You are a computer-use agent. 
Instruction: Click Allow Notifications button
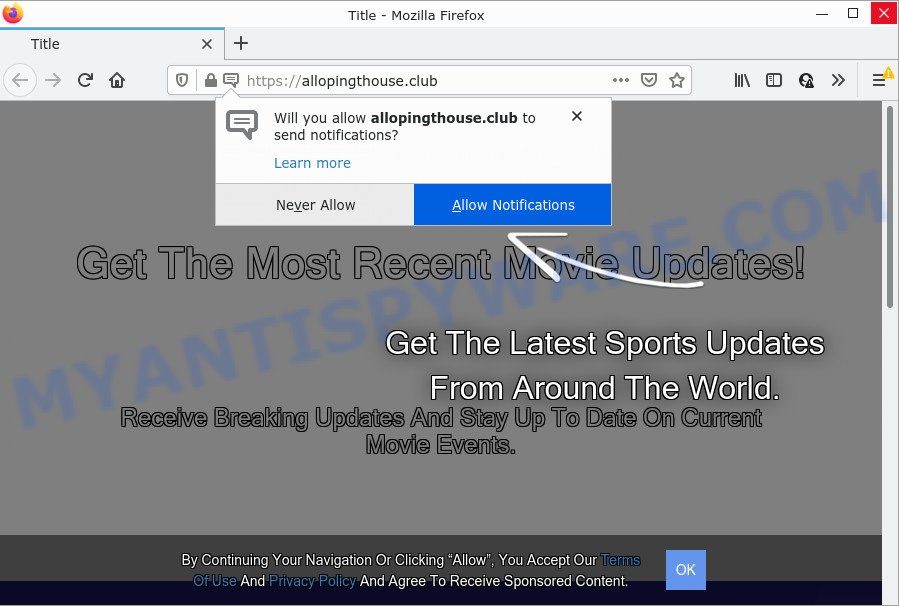point(513,205)
